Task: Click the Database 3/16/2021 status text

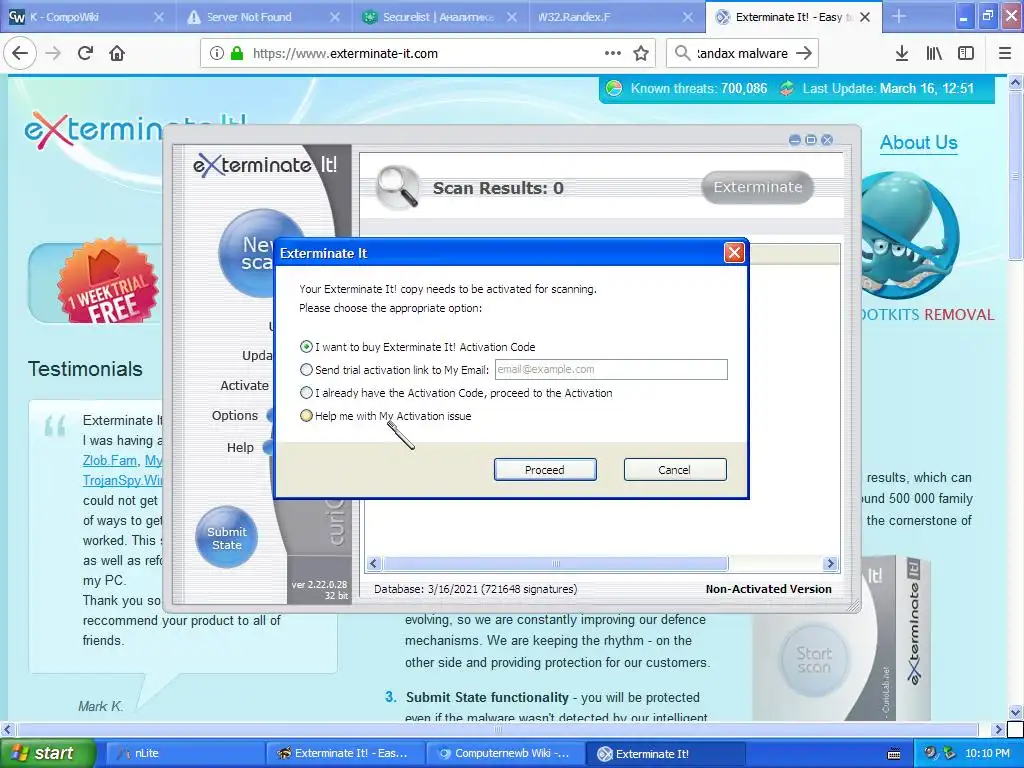Action: pos(475,589)
